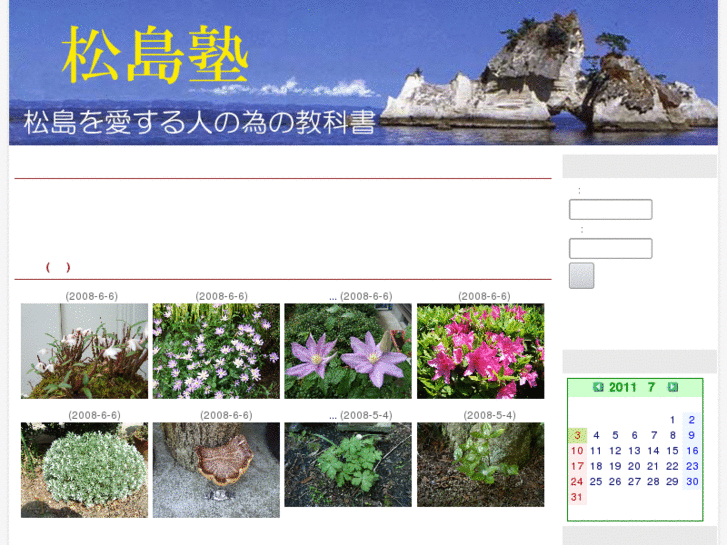The image size is (727, 545).
Task: Select day 31 in the calendar
Action: [x=577, y=497]
